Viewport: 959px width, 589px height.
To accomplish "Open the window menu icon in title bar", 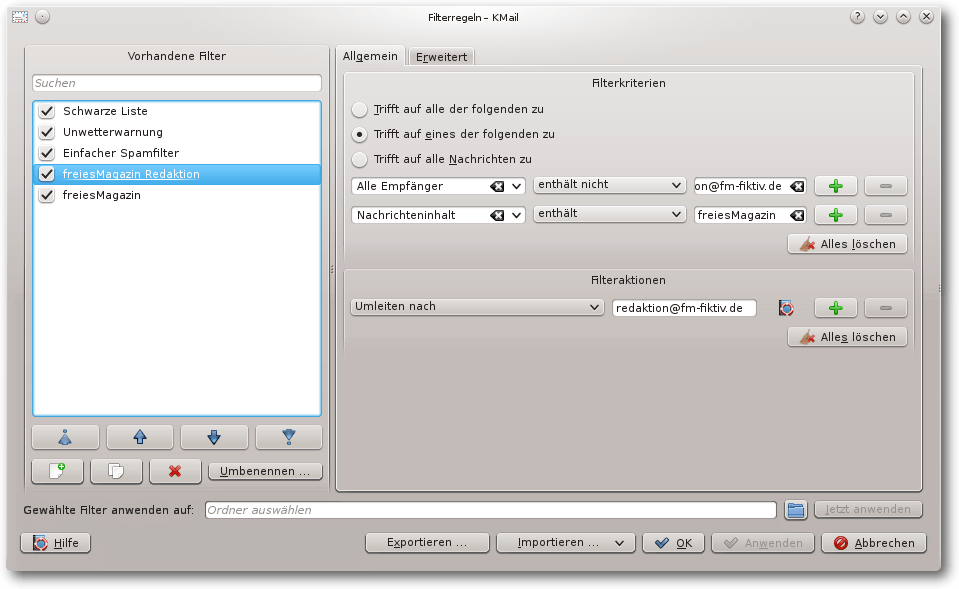I will click(x=20, y=17).
